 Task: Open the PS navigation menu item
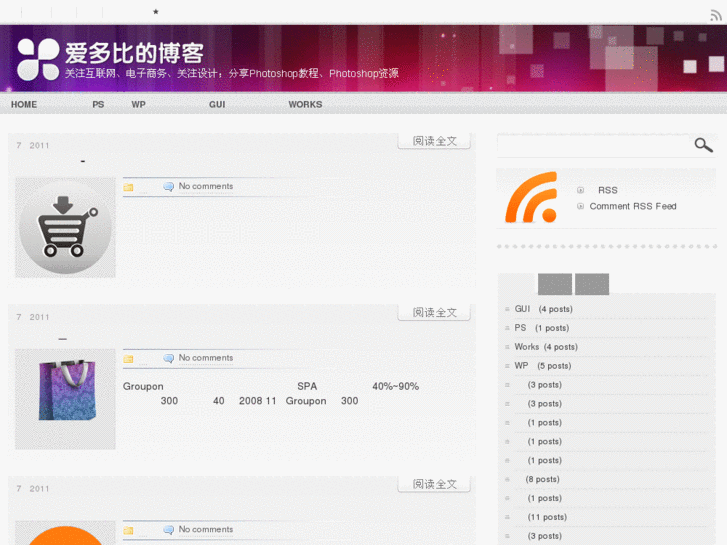[98, 104]
